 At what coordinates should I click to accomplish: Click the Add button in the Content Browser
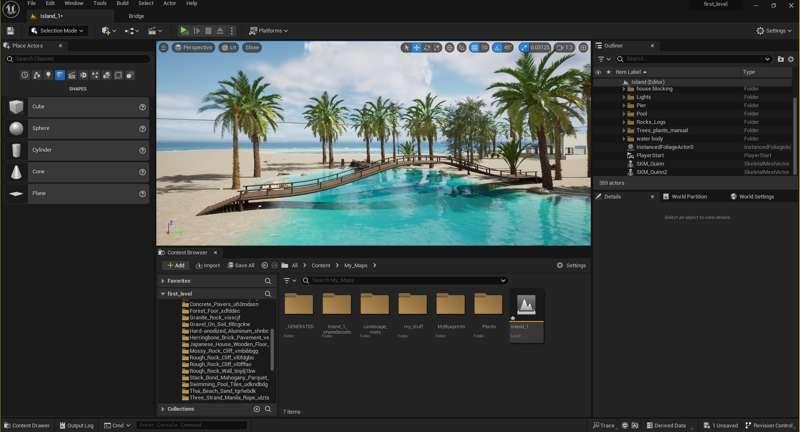[x=176, y=265]
